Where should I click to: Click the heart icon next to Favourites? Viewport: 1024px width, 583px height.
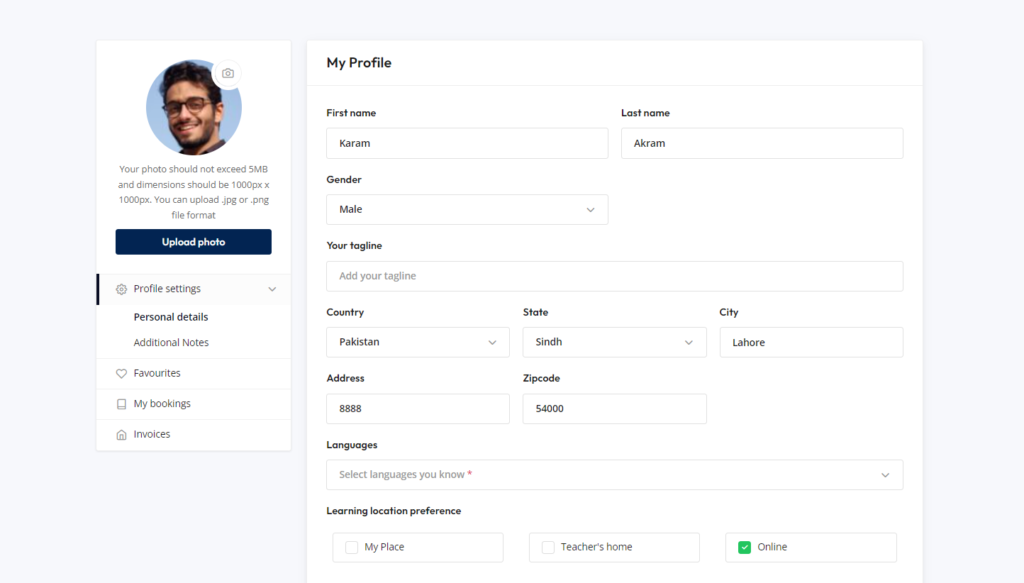121,373
